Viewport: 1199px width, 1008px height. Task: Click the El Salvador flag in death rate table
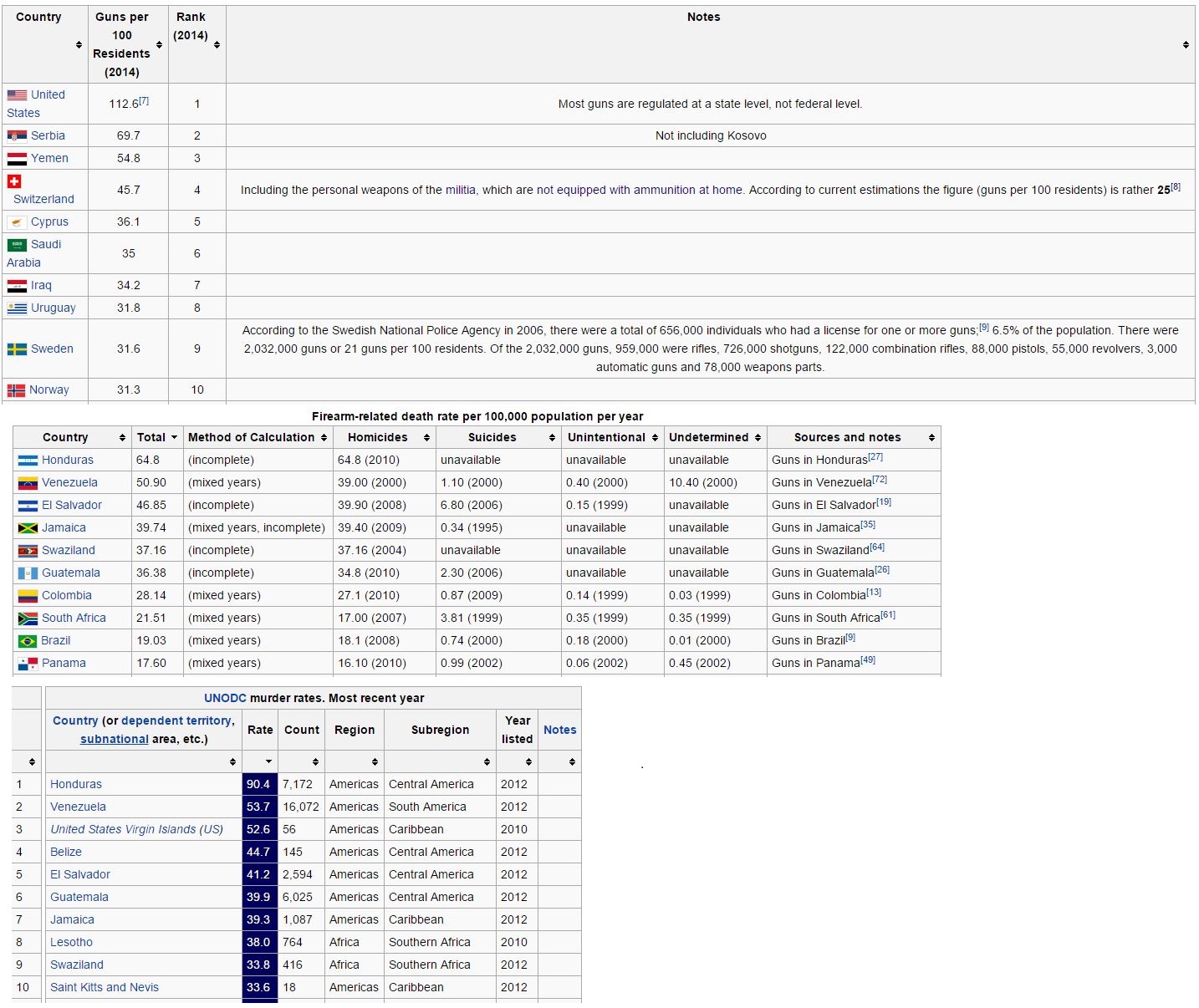pyautogui.click(x=28, y=506)
